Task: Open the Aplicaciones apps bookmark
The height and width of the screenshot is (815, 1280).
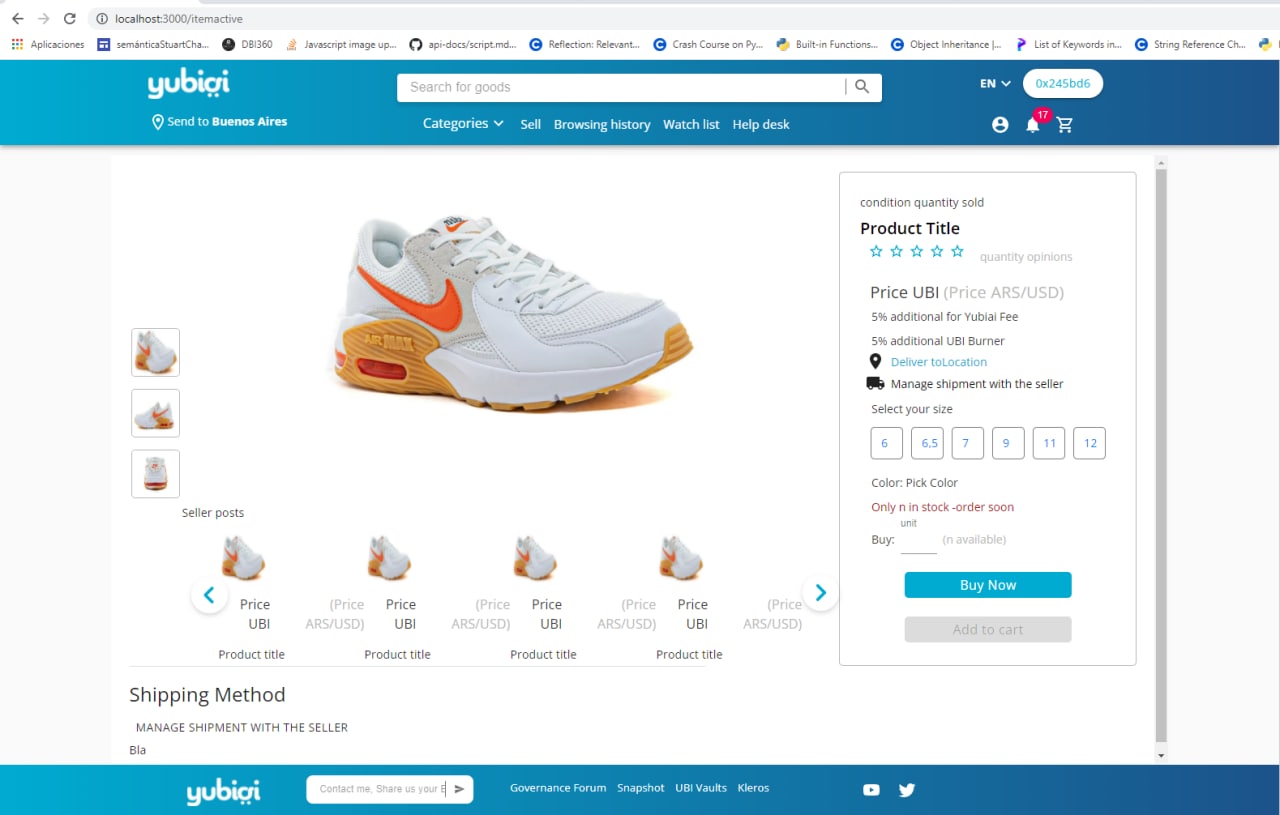Action: (48, 44)
